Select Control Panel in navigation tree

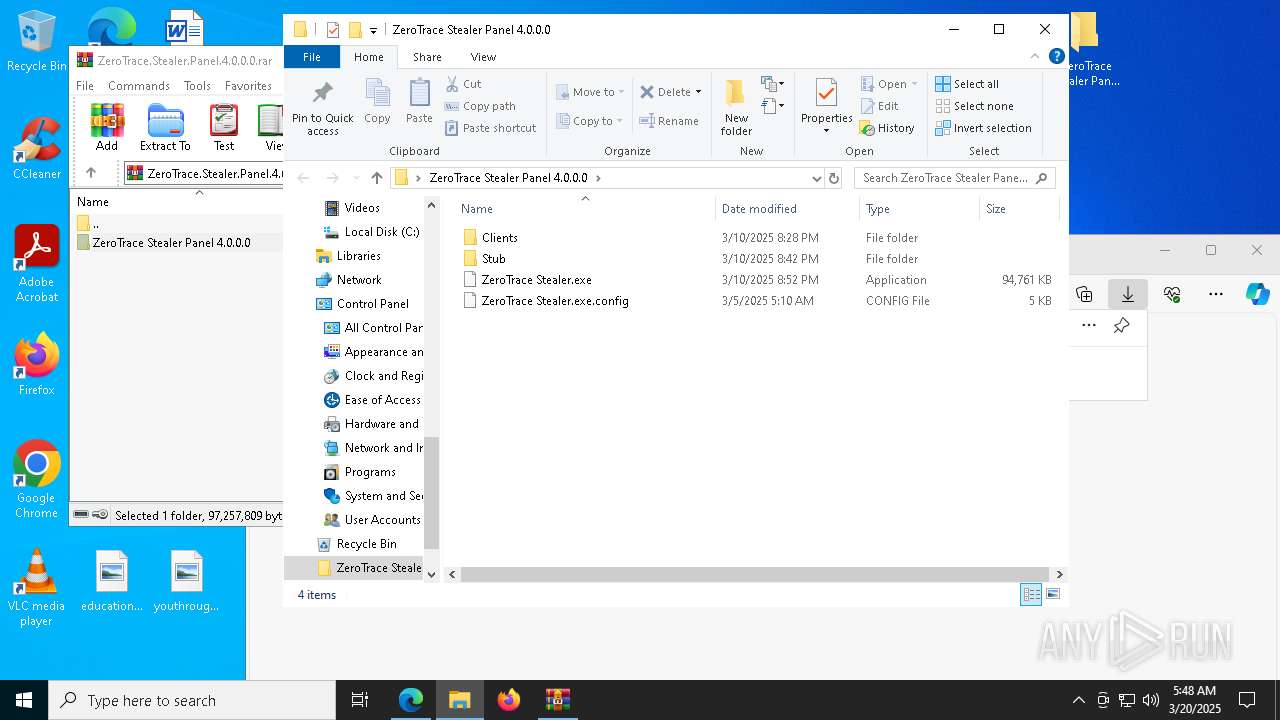tap(373, 304)
